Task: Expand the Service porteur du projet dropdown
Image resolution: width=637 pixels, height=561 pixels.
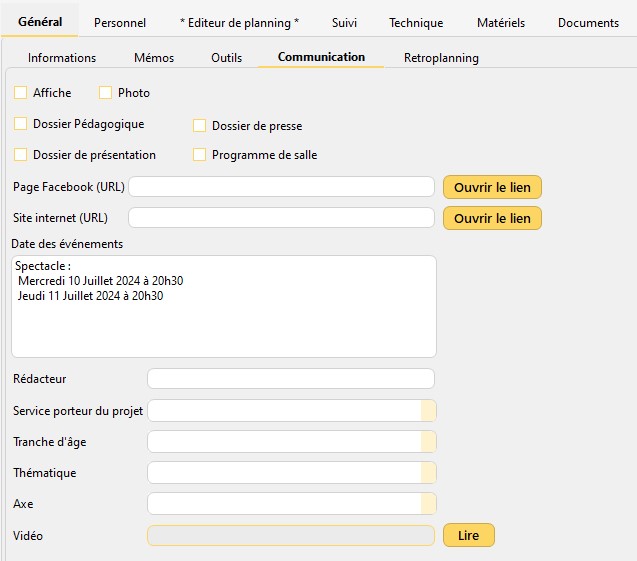Action: point(428,411)
